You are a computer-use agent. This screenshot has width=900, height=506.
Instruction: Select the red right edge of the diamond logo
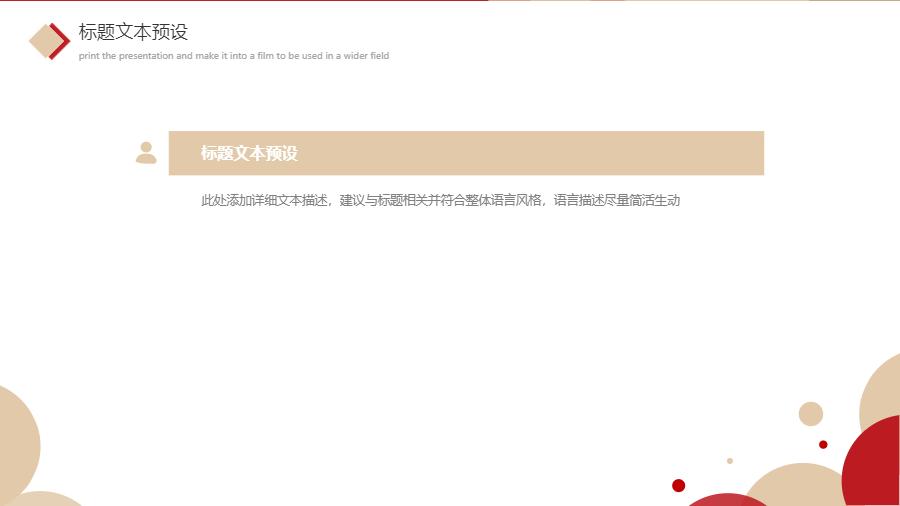[x=64, y=41]
